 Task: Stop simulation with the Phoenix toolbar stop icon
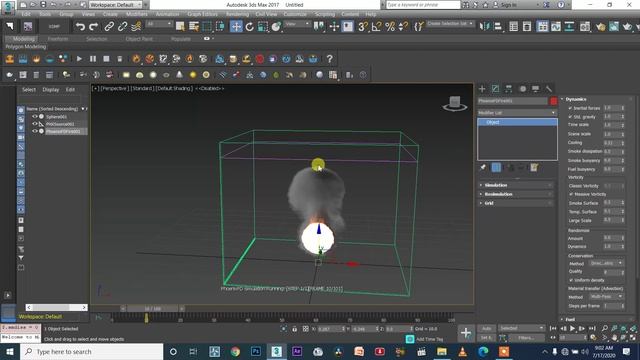tap(106, 59)
